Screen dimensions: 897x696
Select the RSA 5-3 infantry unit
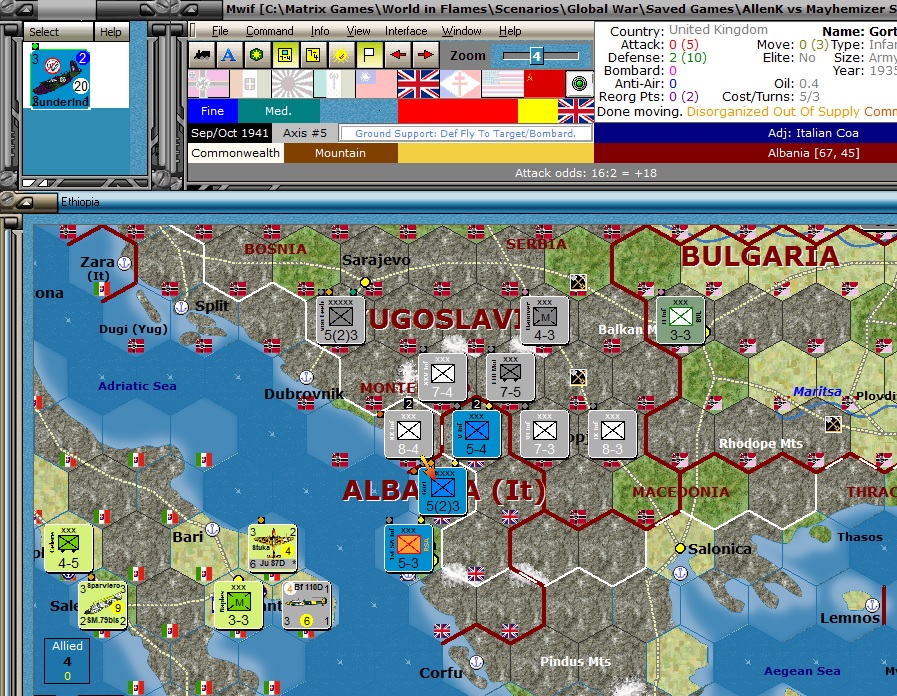[408, 548]
